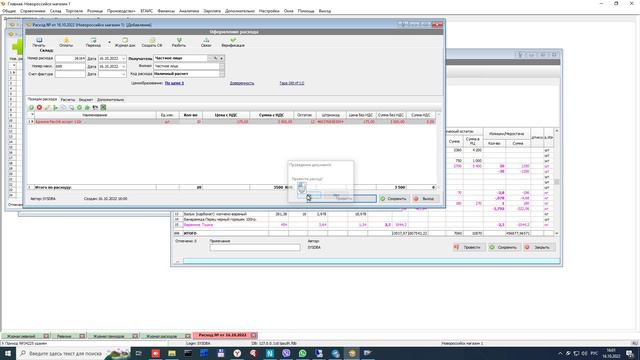Open Yandex Browser from the taskbar
Image resolution: width=640 pixels, height=360 pixels.
237,353
